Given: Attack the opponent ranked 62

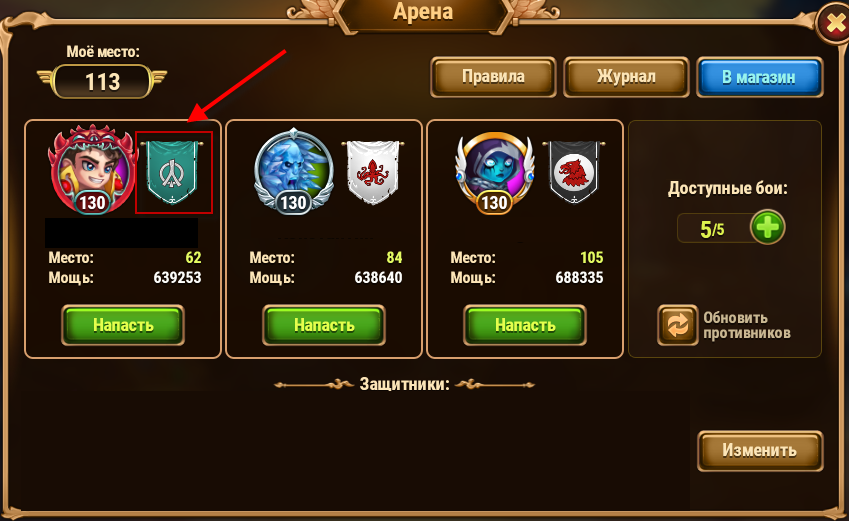Looking at the screenshot, I should (x=123, y=325).
